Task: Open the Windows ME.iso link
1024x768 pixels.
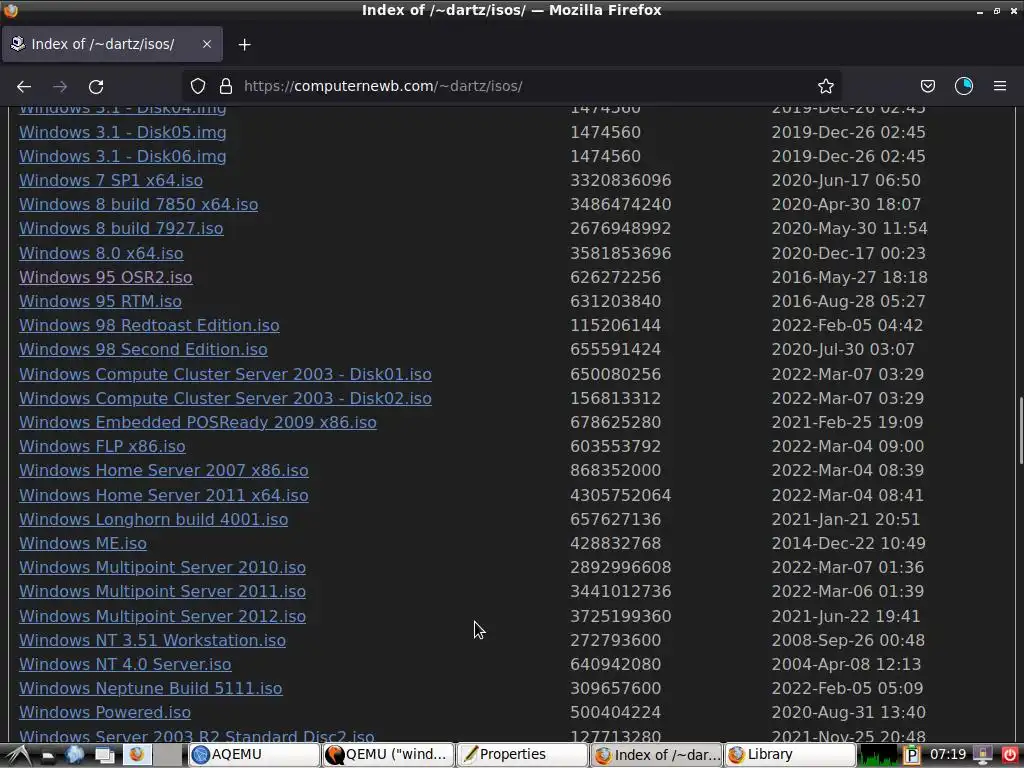Action: [x=83, y=543]
